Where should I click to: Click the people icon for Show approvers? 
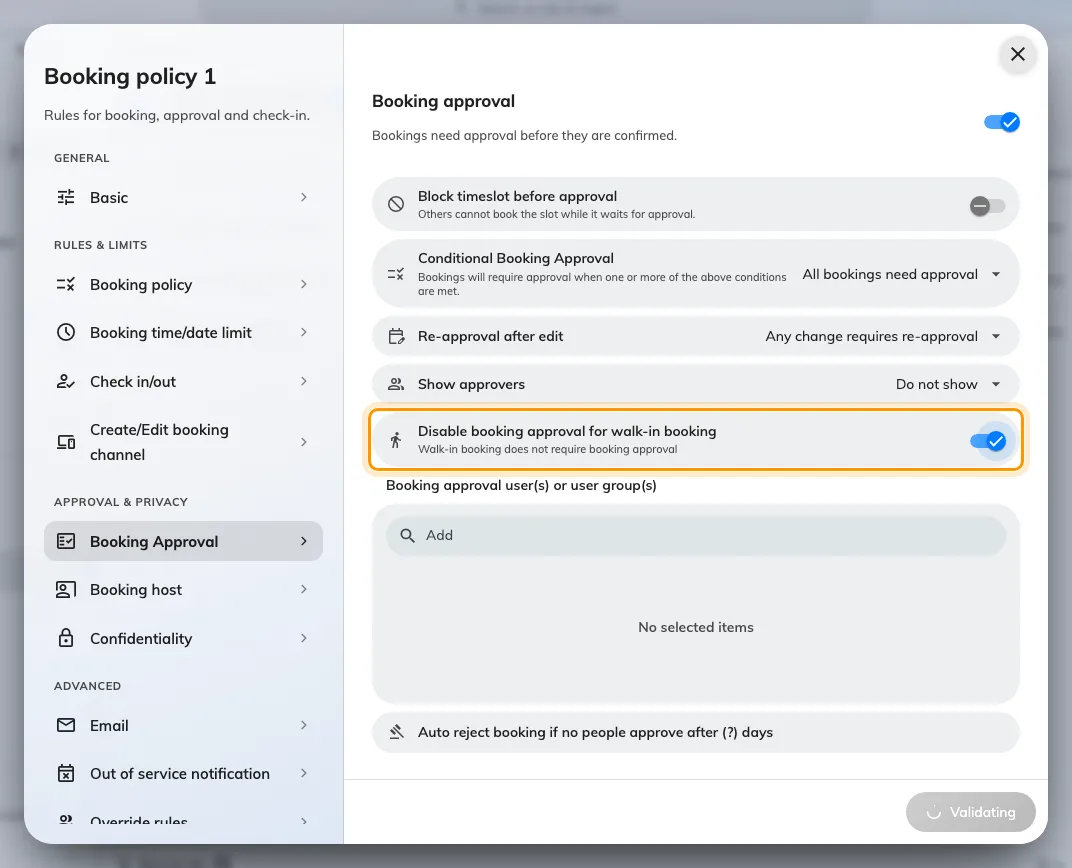(x=396, y=384)
